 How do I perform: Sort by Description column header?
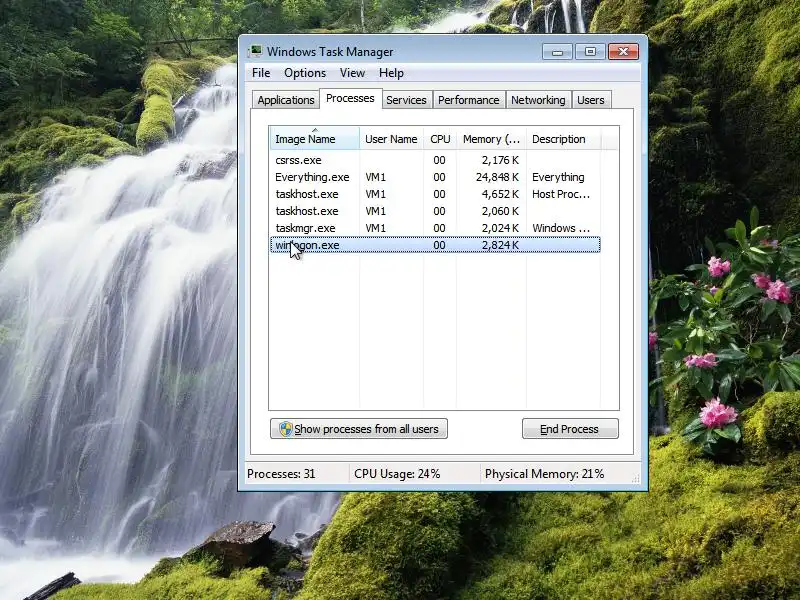(x=563, y=139)
